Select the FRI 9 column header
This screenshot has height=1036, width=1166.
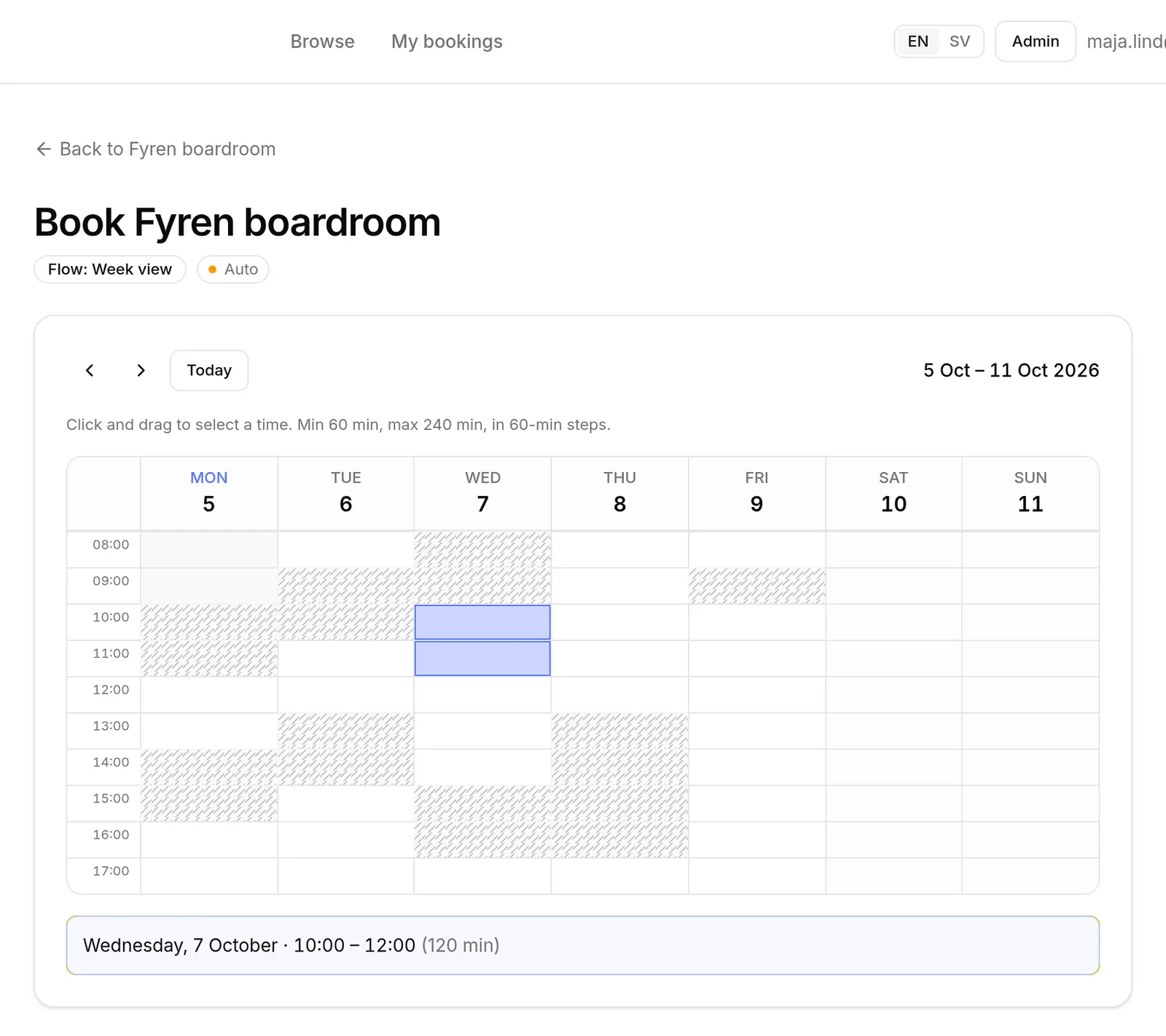point(757,493)
